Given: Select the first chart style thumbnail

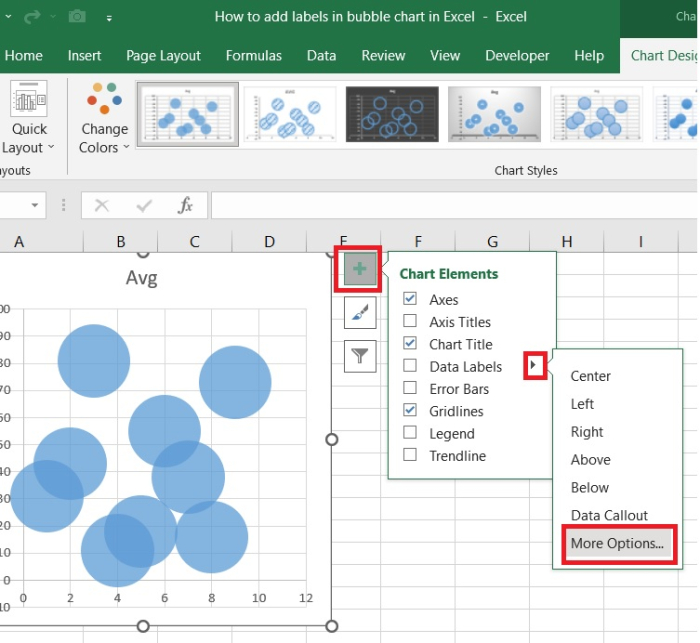Looking at the screenshot, I should tap(188, 114).
